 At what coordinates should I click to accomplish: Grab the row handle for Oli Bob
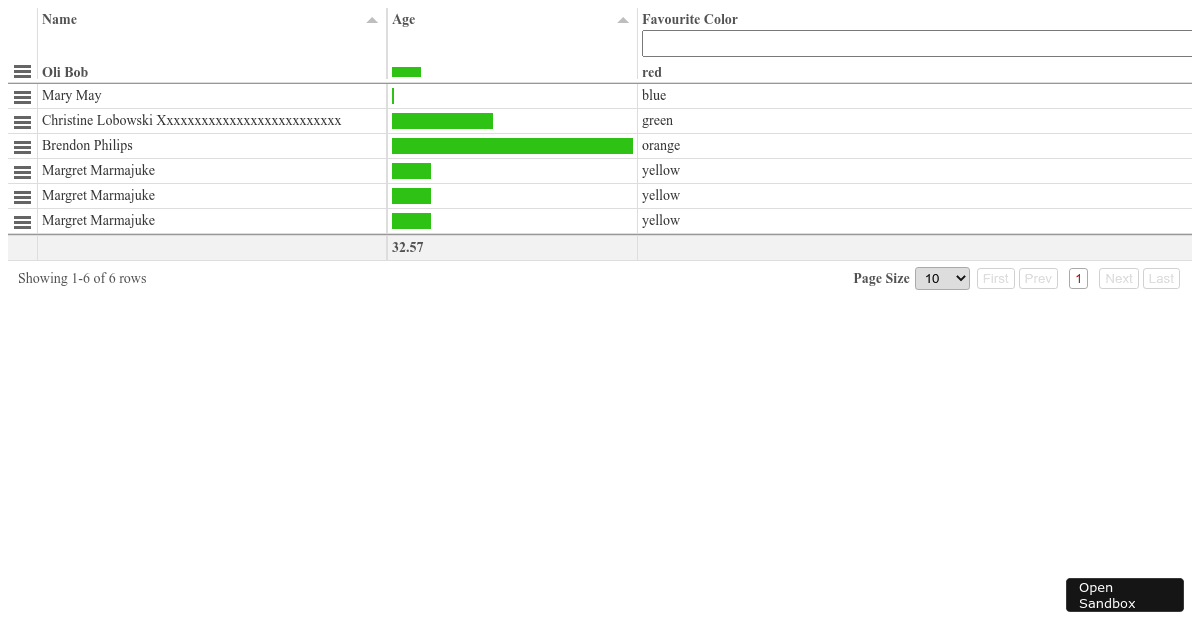tap(22, 72)
